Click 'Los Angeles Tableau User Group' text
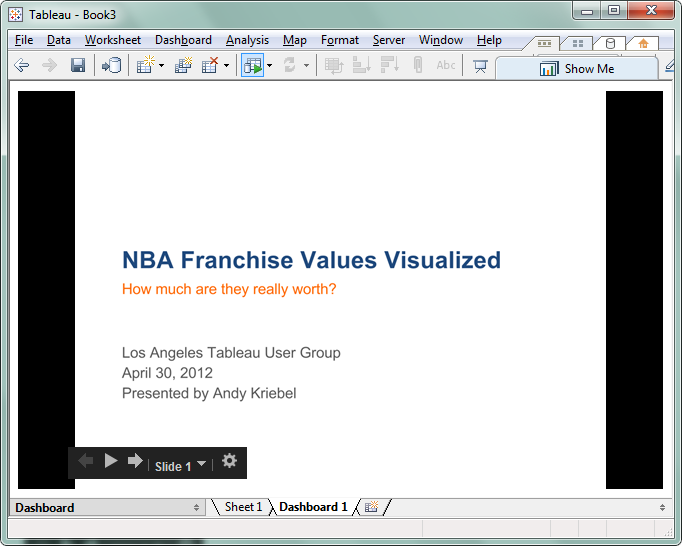682x546 pixels. 231,353
